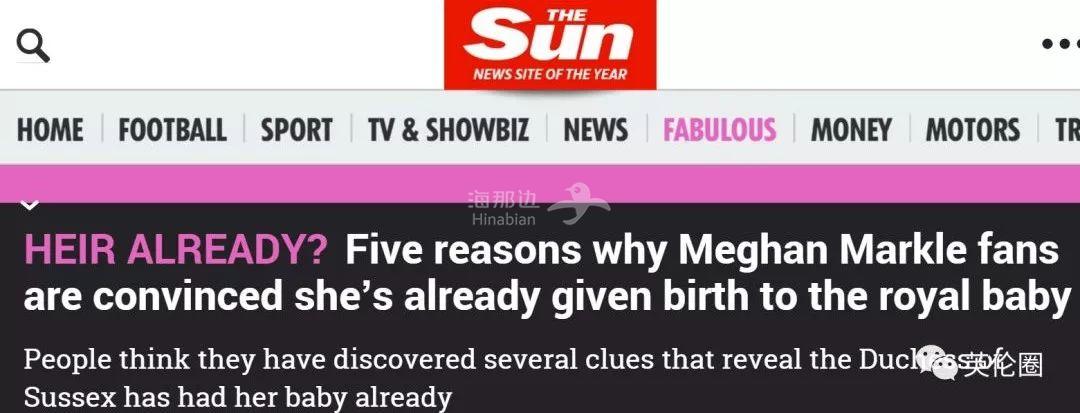
Task: Select the pink FABULOUS tab
Action: [x=719, y=130]
